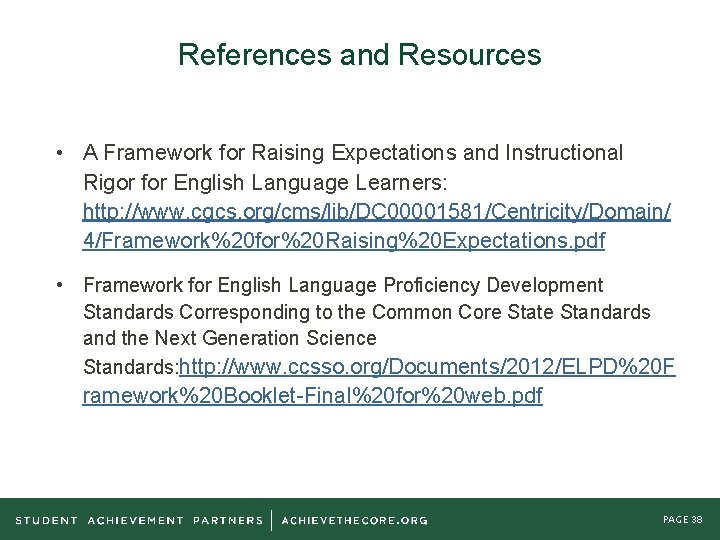Select the References and Resources title

tap(360, 54)
